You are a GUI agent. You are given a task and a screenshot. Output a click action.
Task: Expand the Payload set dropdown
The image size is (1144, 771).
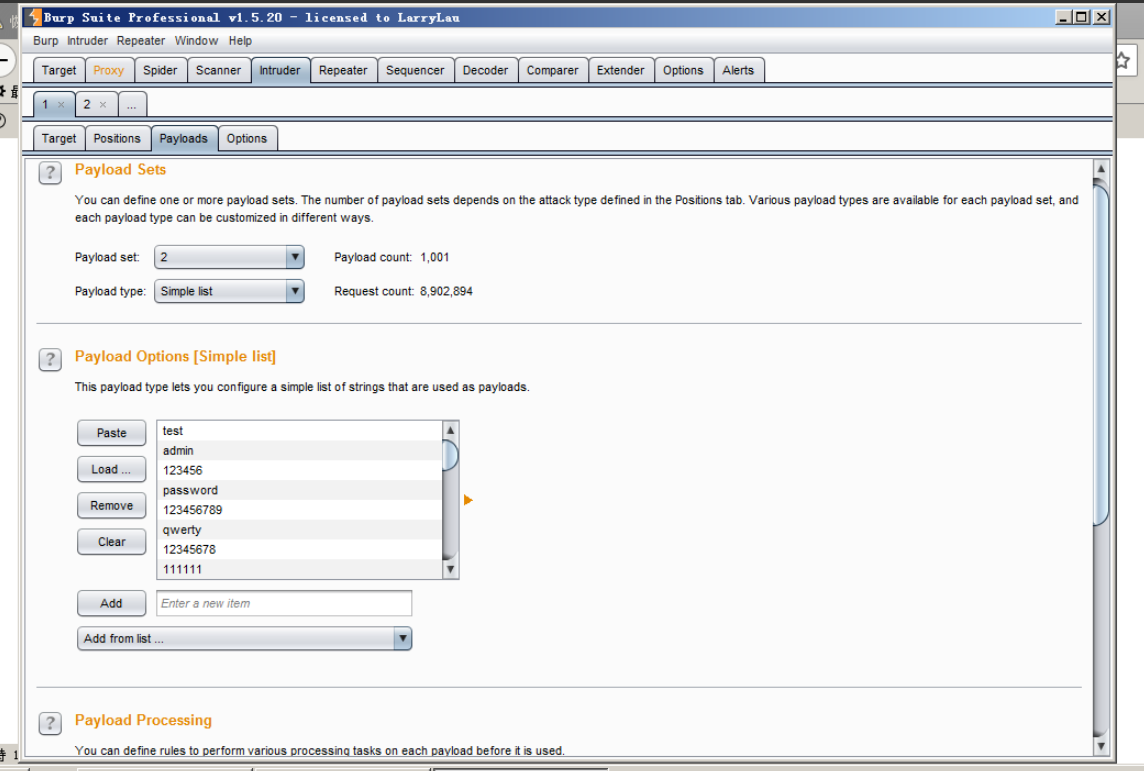[294, 257]
